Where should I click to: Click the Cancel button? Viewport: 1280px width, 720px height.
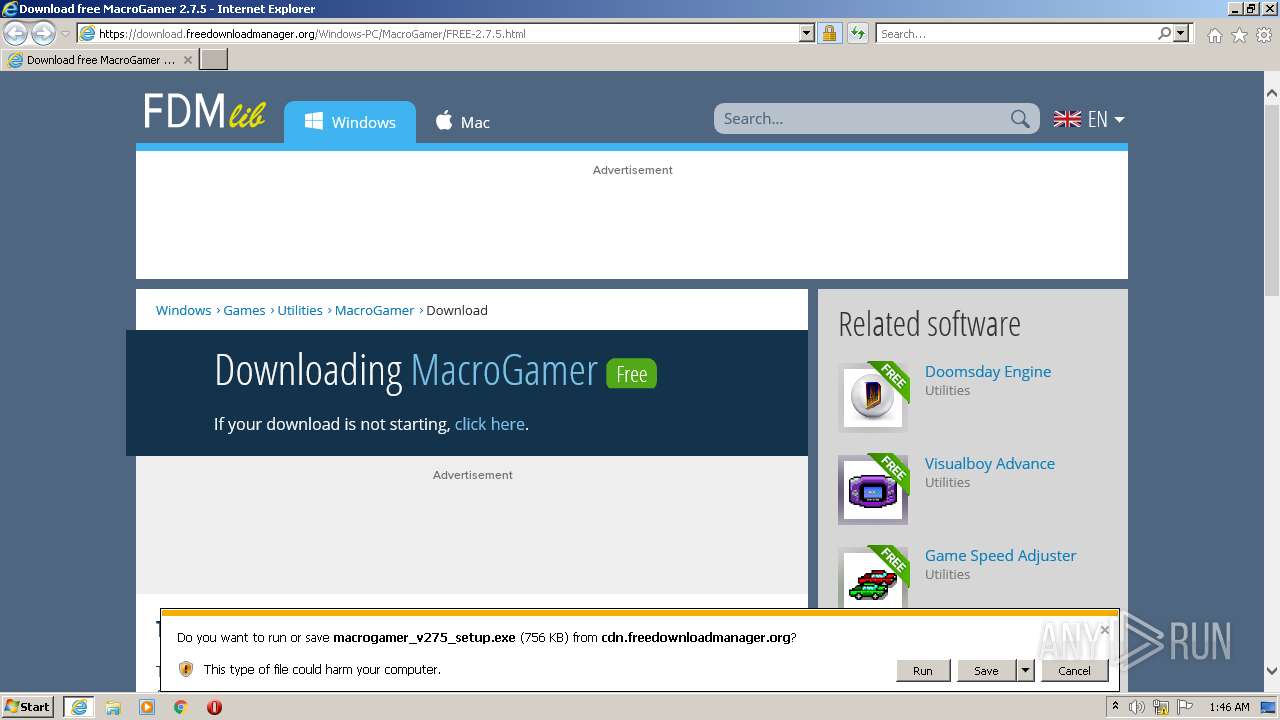pos(1074,670)
